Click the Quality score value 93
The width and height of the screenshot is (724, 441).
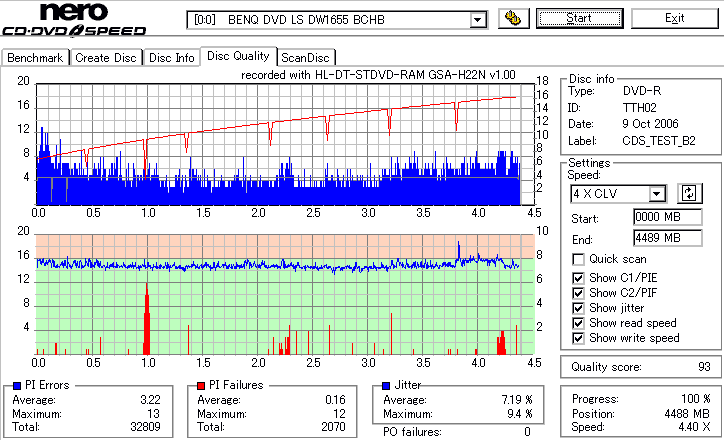point(704,367)
